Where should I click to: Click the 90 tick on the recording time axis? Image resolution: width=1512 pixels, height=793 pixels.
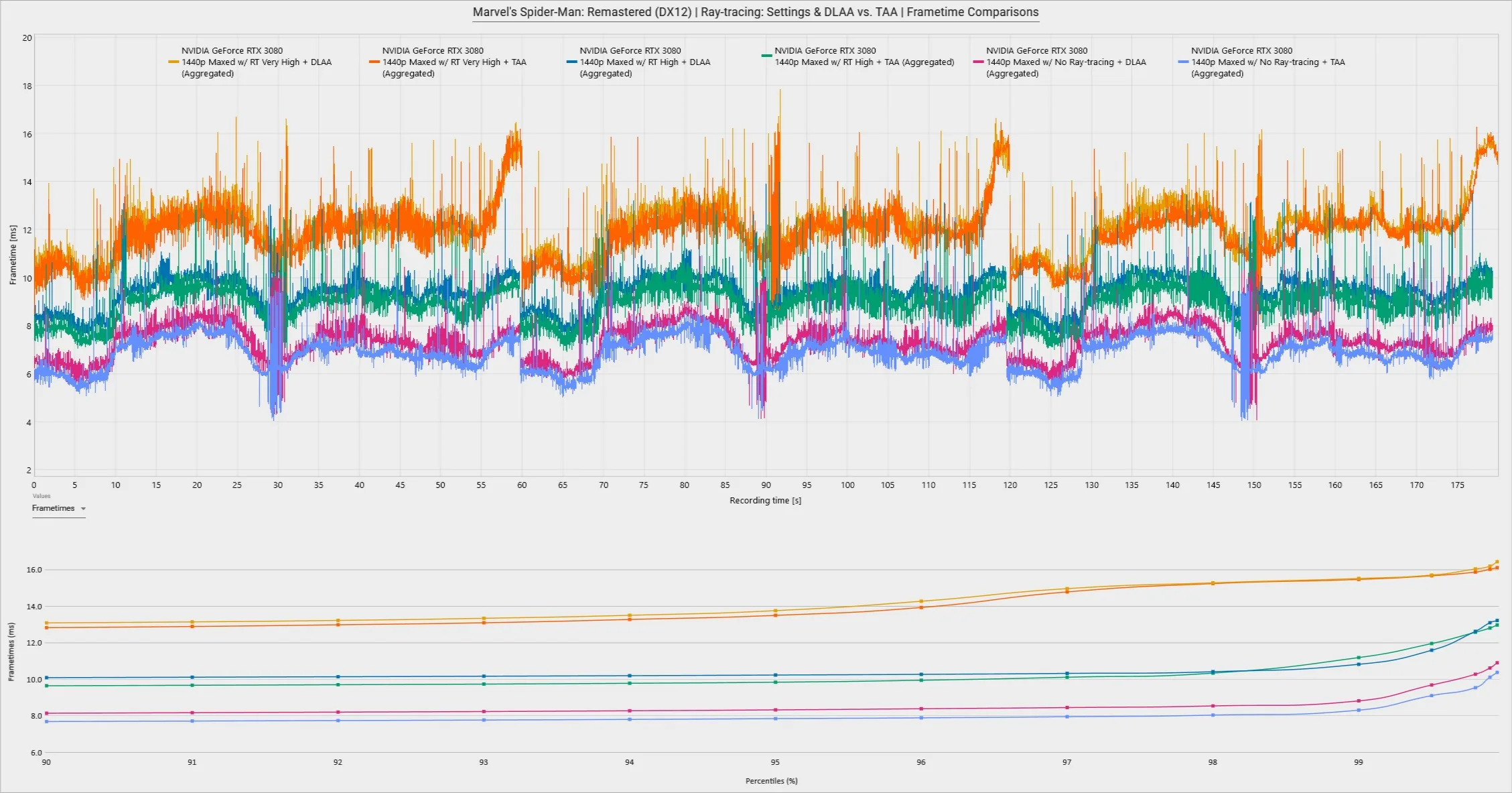[766, 485]
